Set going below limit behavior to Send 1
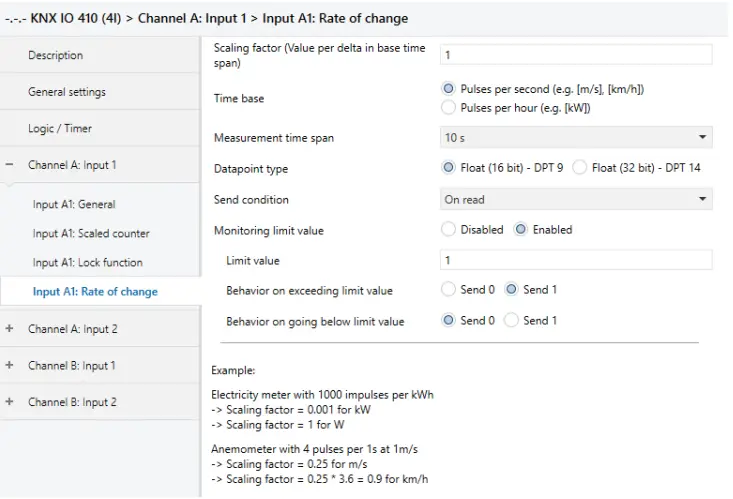The image size is (733, 499). [512, 320]
